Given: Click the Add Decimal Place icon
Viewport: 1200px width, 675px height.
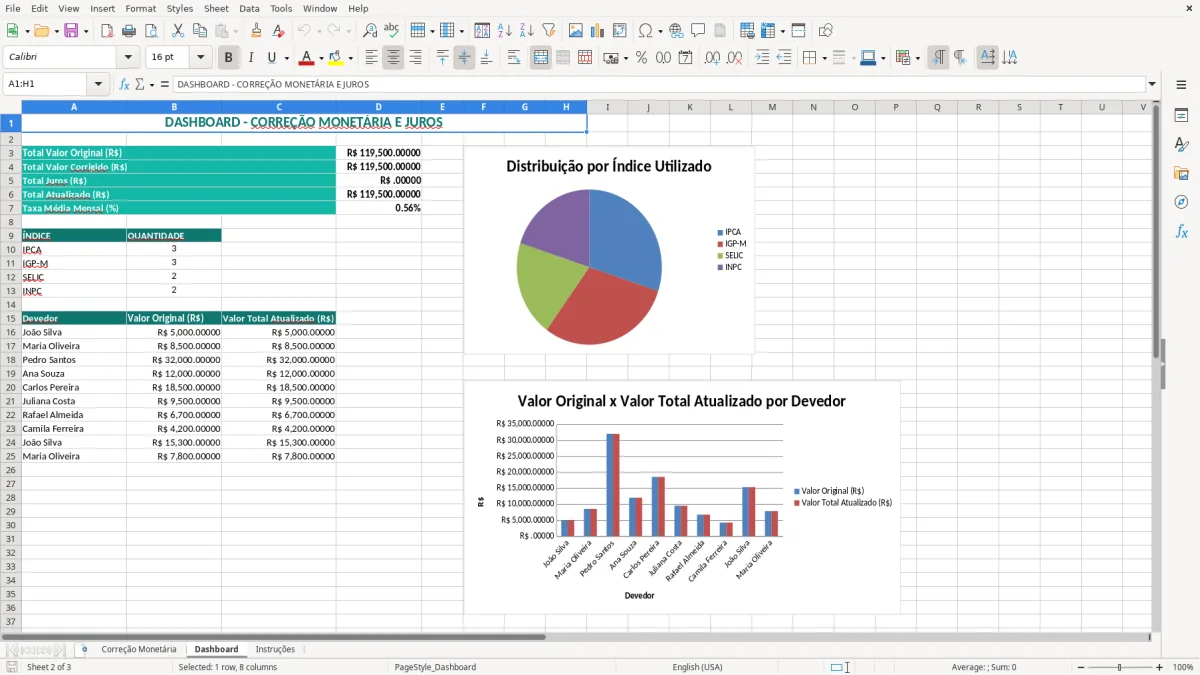Looking at the screenshot, I should pos(713,58).
